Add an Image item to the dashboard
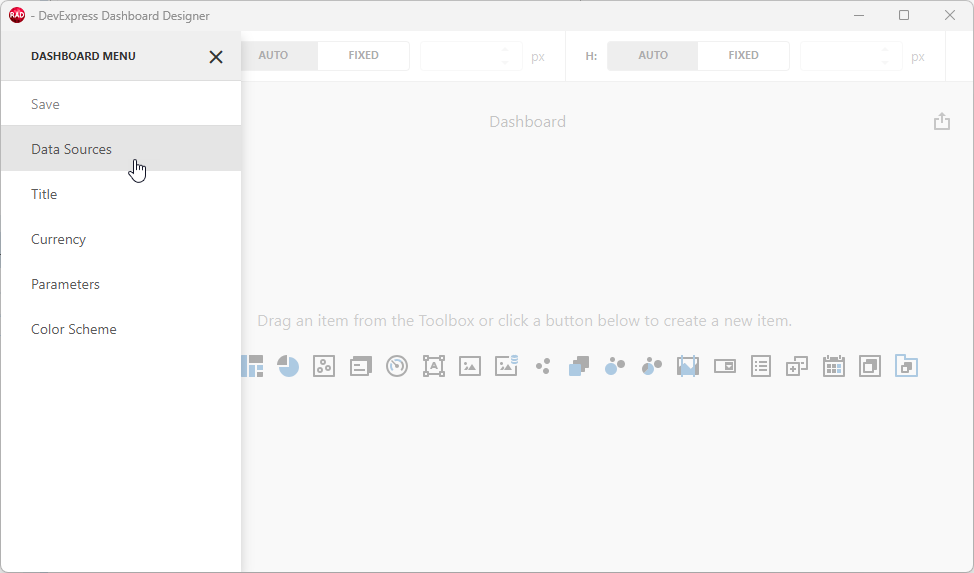974x573 pixels. pos(470,366)
